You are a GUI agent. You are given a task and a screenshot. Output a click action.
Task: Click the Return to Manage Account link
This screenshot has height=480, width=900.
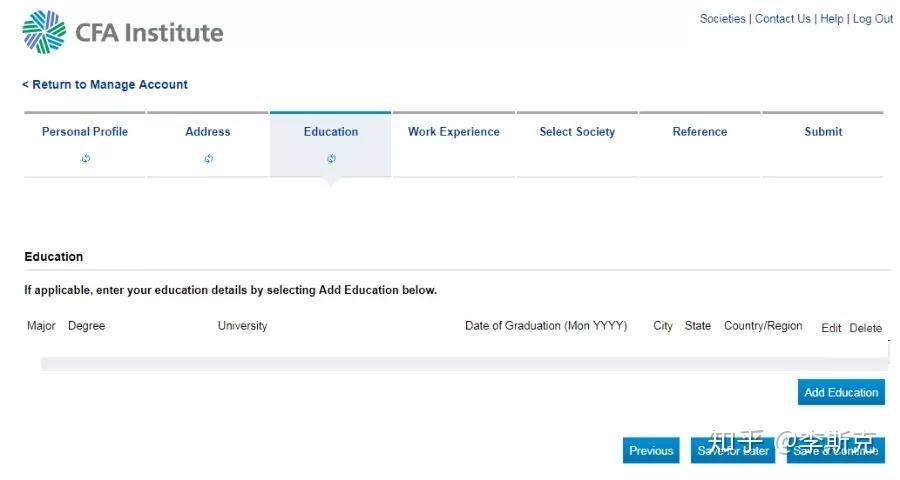tap(105, 85)
